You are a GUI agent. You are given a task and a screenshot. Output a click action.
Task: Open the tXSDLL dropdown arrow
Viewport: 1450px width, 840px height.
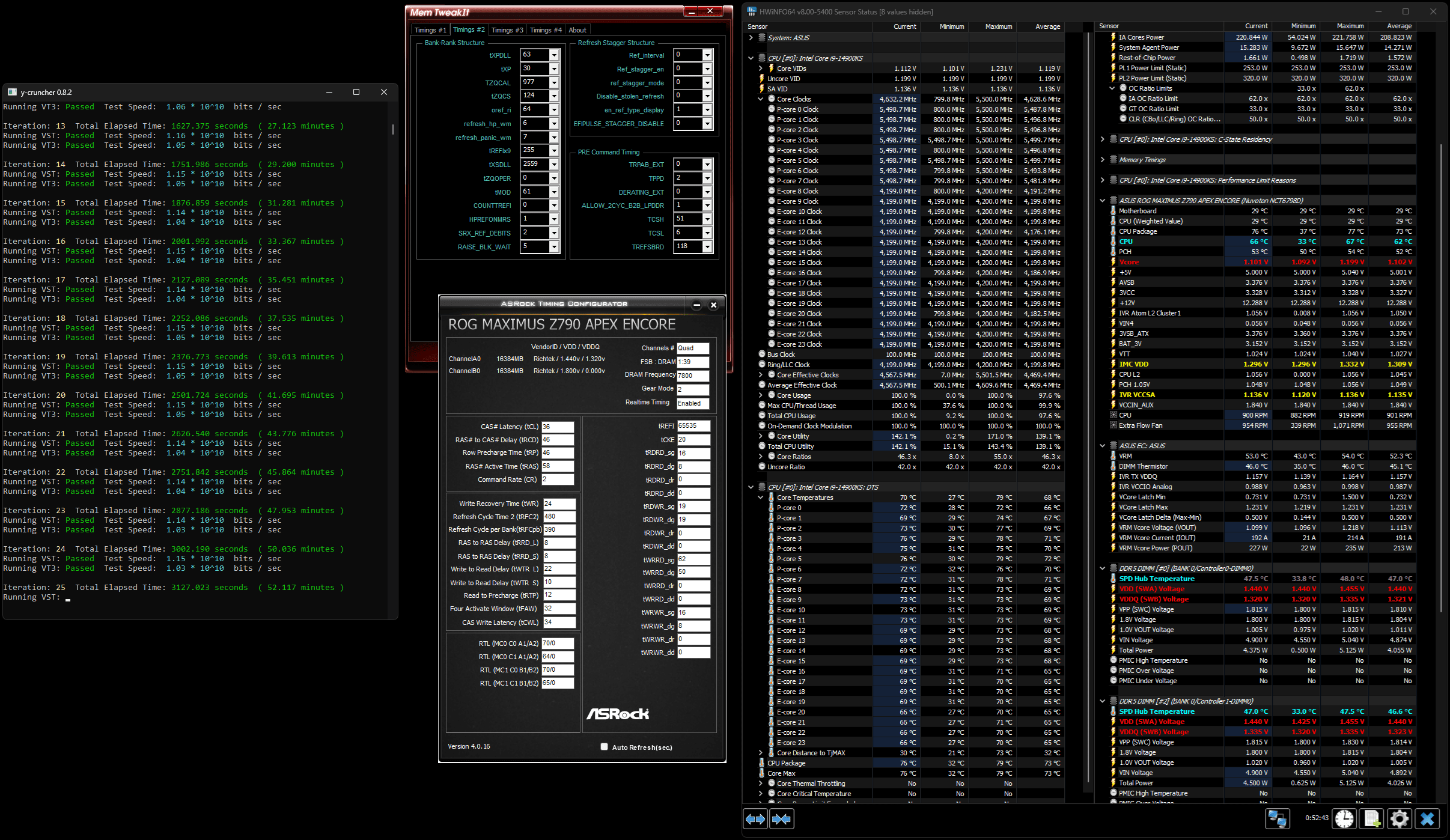554,165
